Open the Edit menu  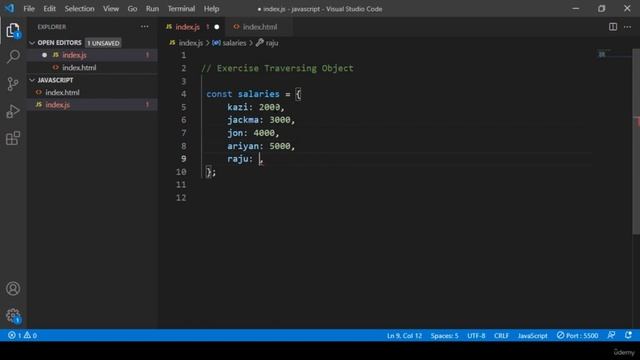coord(49,9)
